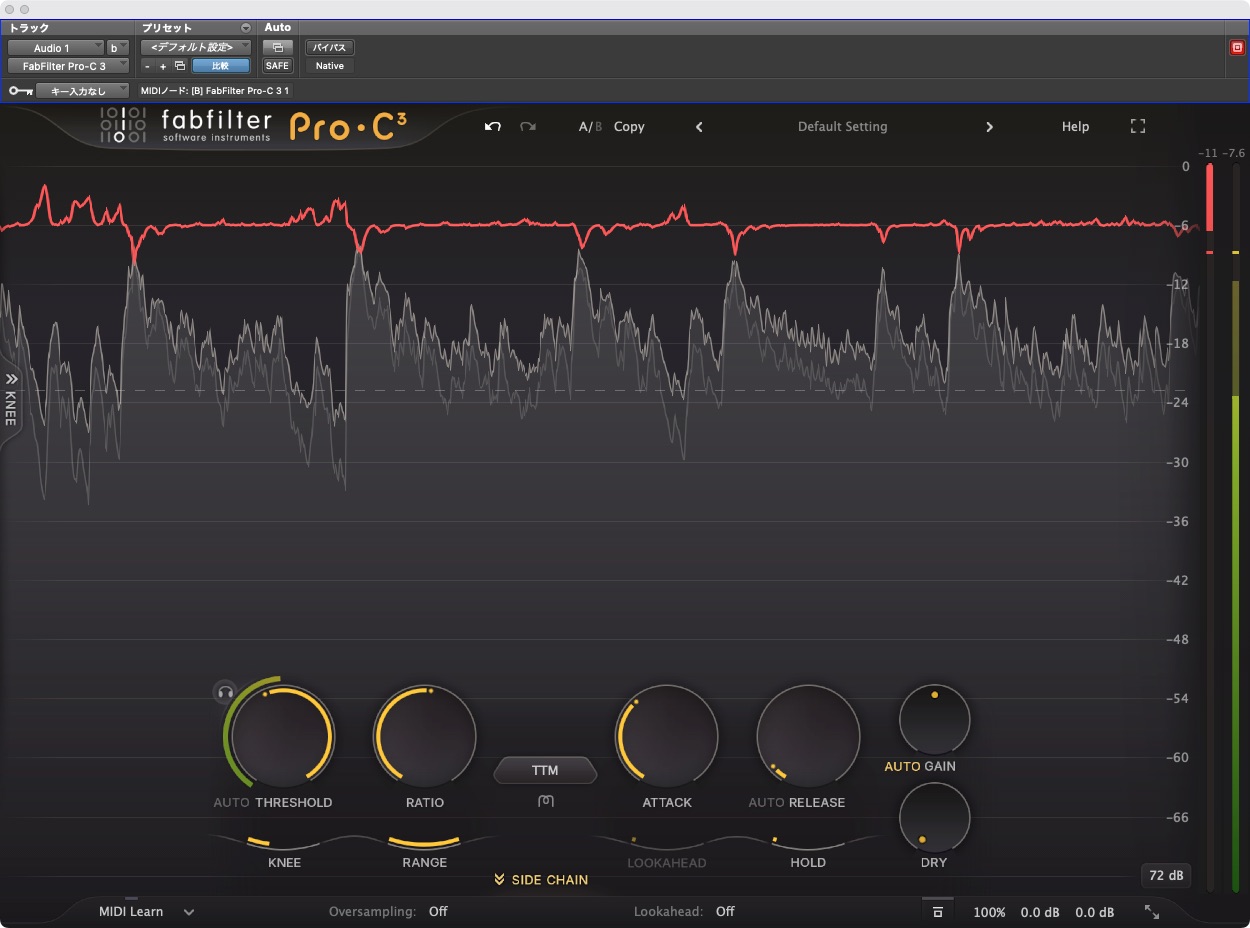The image size is (1250, 928).
Task: Open the TTM compression style dropdown
Action: pyautogui.click(x=545, y=771)
